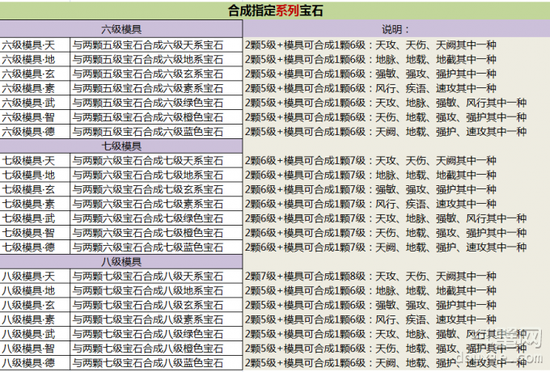
Task: Select the 说明 text beside 七级模具·地
Action: (371, 175)
